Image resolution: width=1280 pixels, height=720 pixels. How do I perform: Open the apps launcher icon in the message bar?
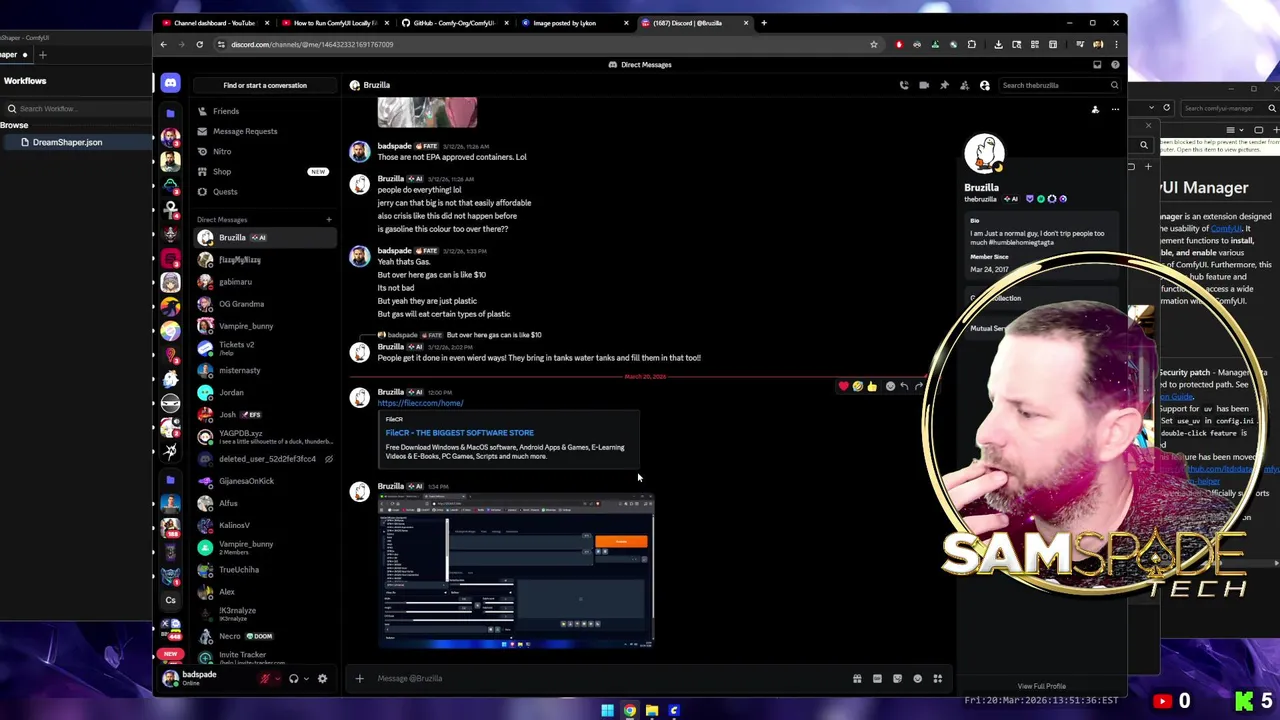tap(937, 678)
